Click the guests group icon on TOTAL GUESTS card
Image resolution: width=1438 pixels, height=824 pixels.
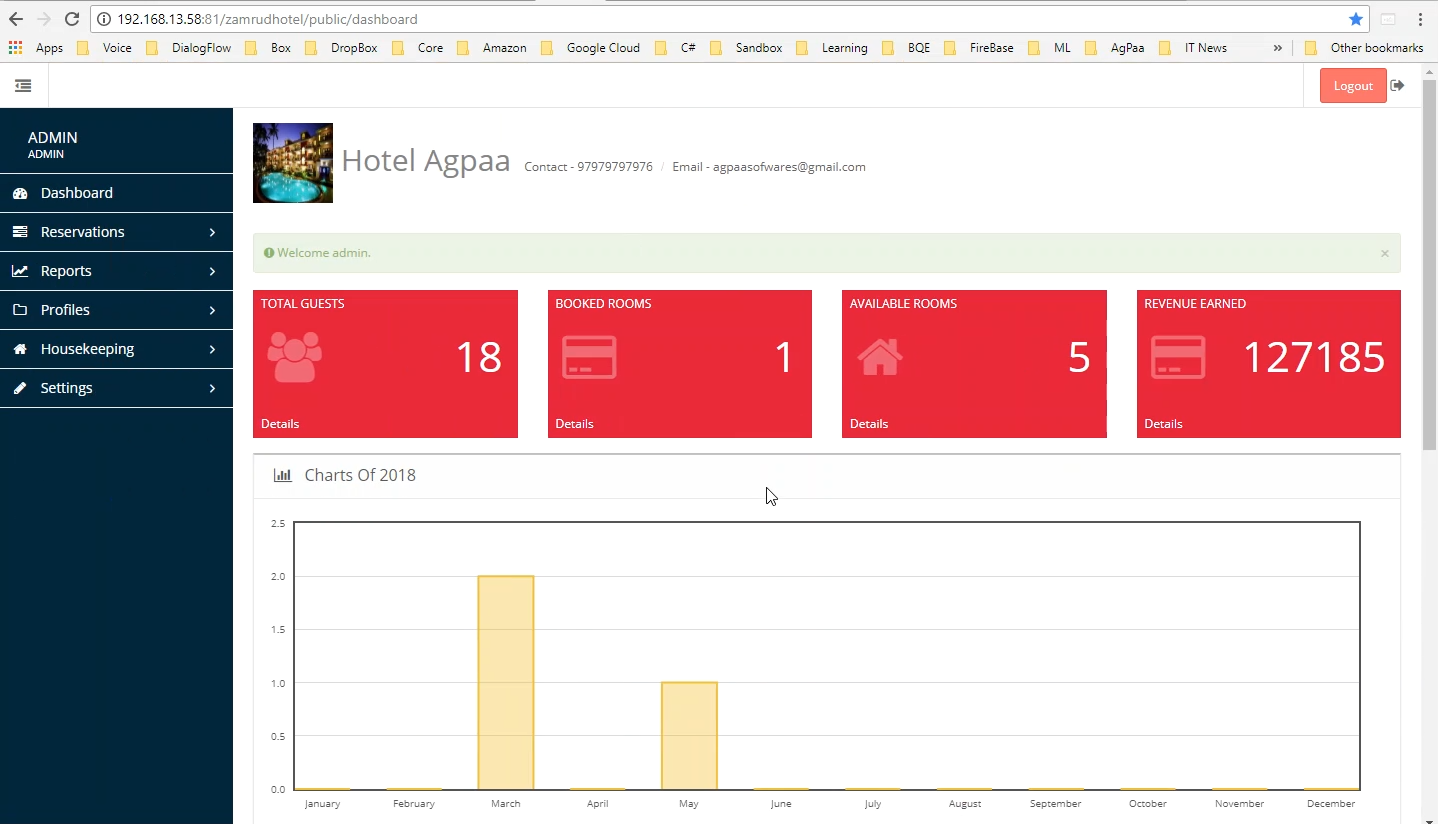coord(294,357)
